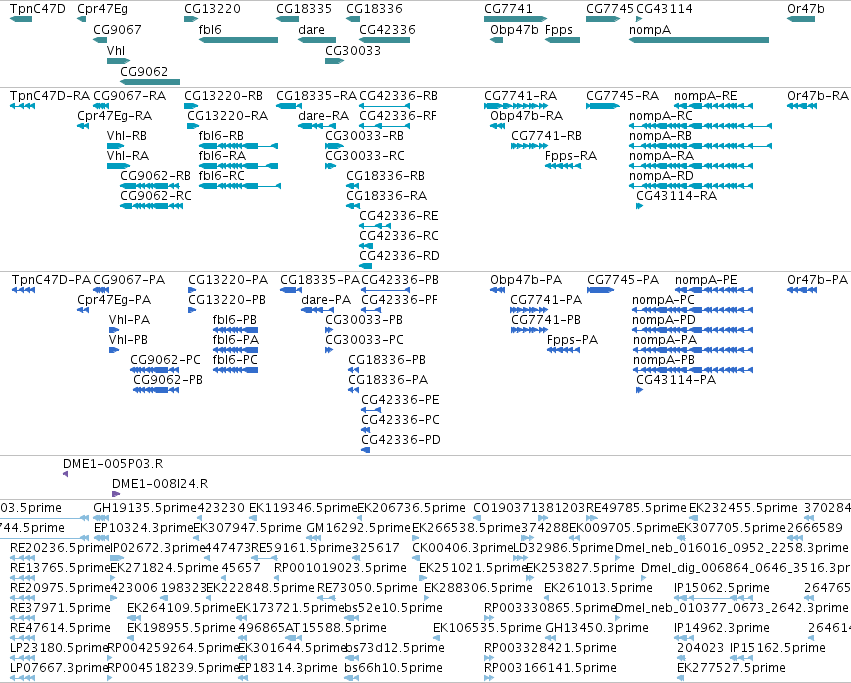
Task: Click the Fpps gene label
Action: point(559,29)
